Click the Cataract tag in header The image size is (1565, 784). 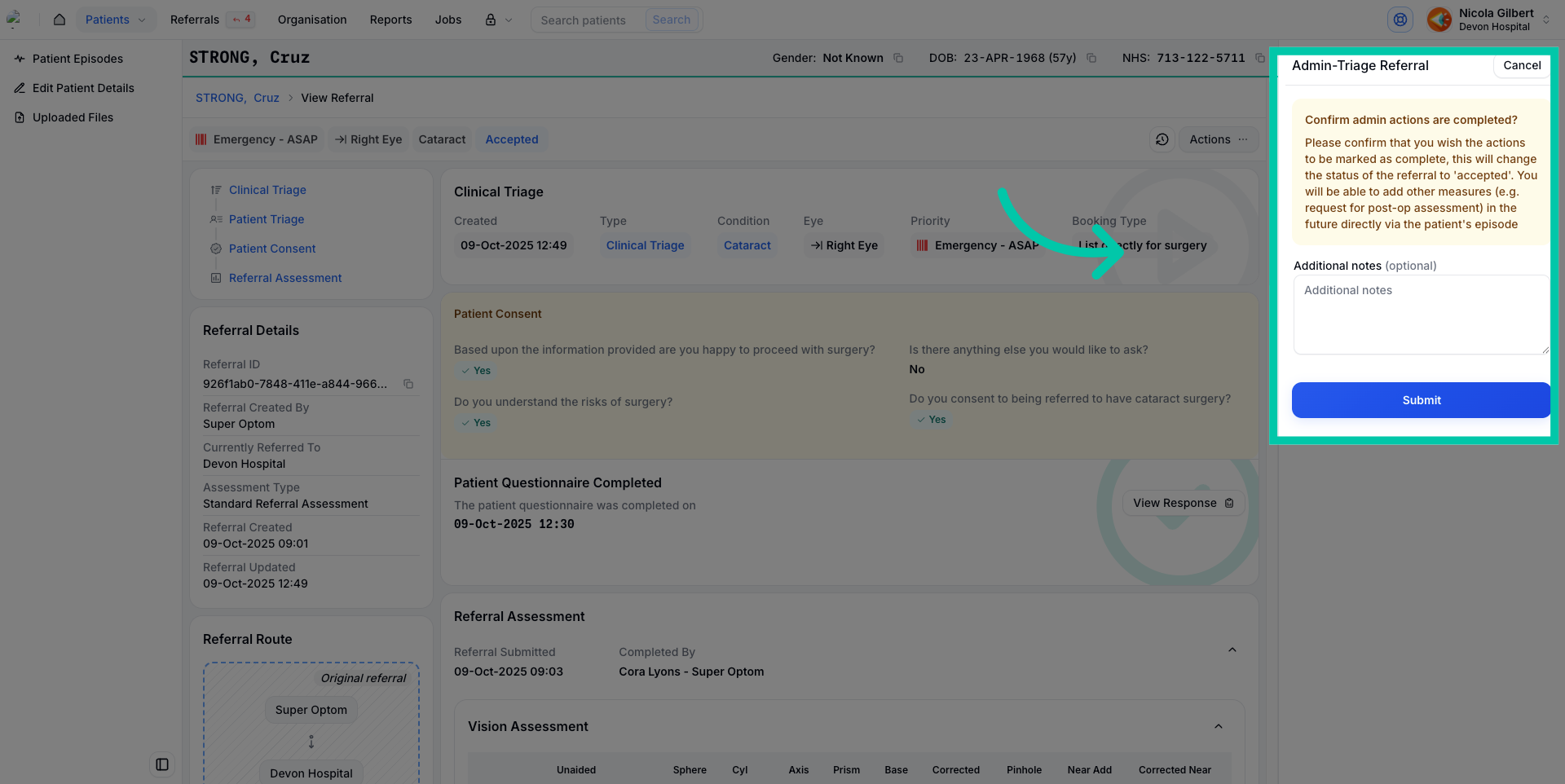[x=442, y=139]
